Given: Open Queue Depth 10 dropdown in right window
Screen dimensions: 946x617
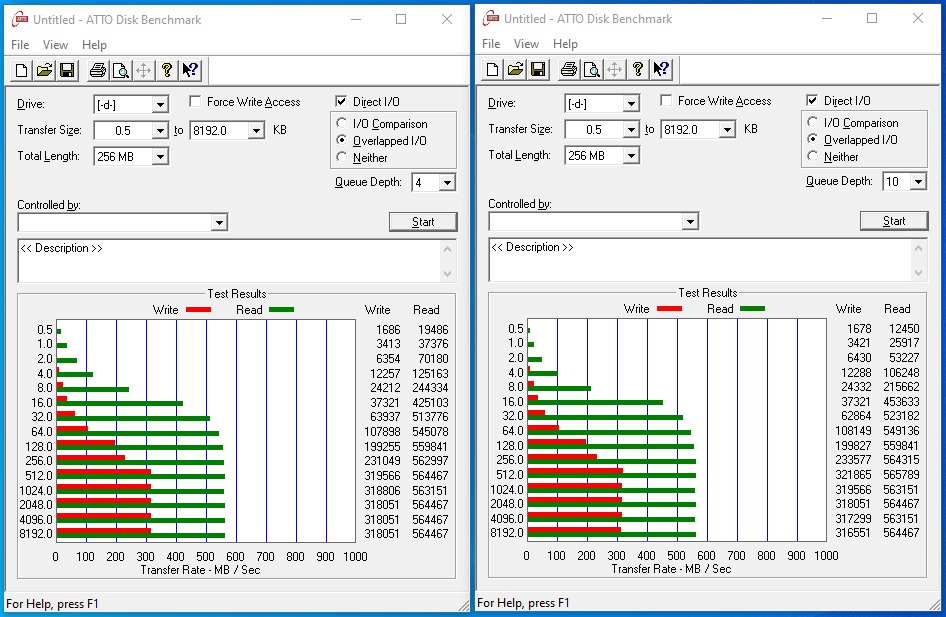Looking at the screenshot, I should click(x=918, y=181).
